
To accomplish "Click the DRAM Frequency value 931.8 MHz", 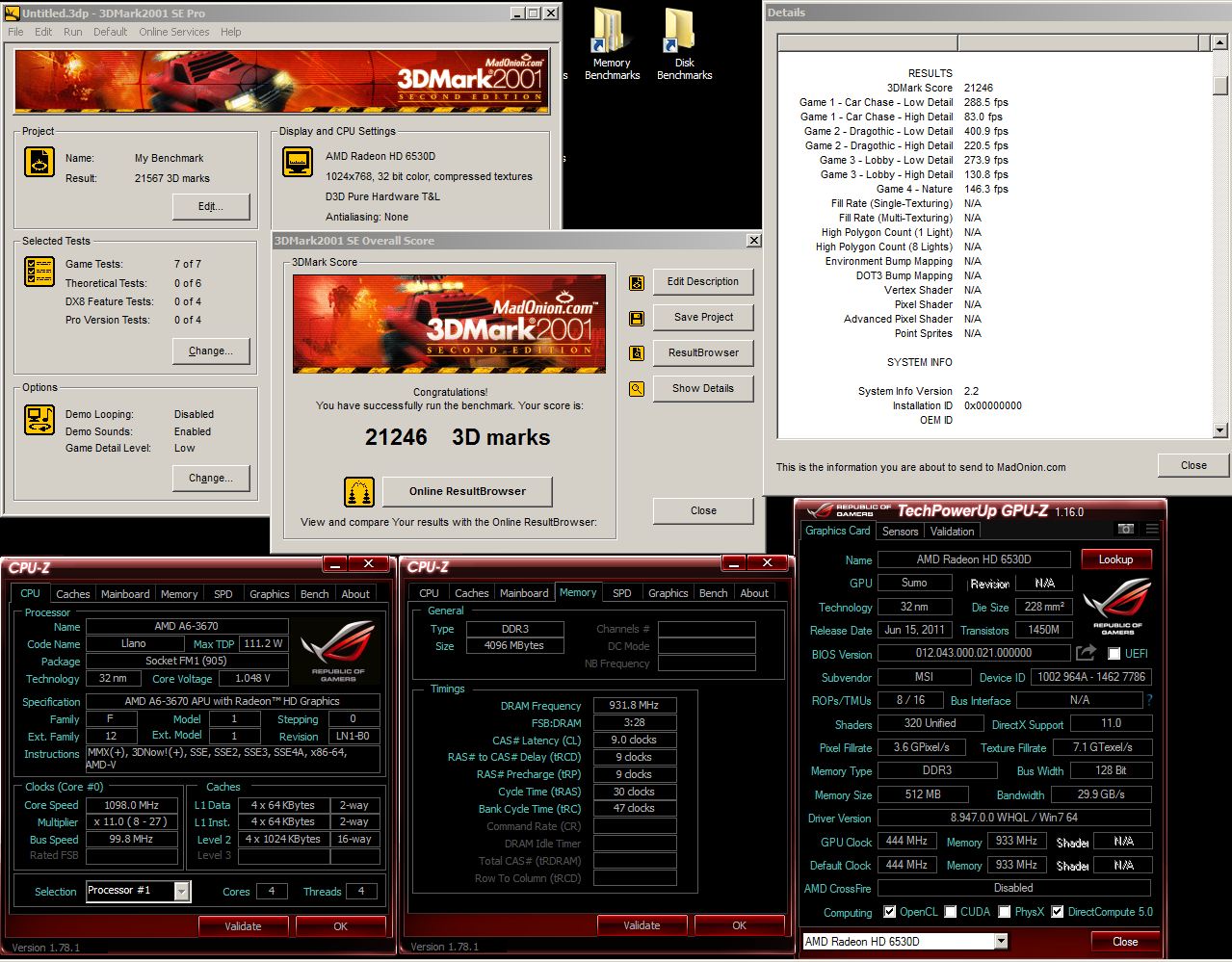I will coord(634,706).
